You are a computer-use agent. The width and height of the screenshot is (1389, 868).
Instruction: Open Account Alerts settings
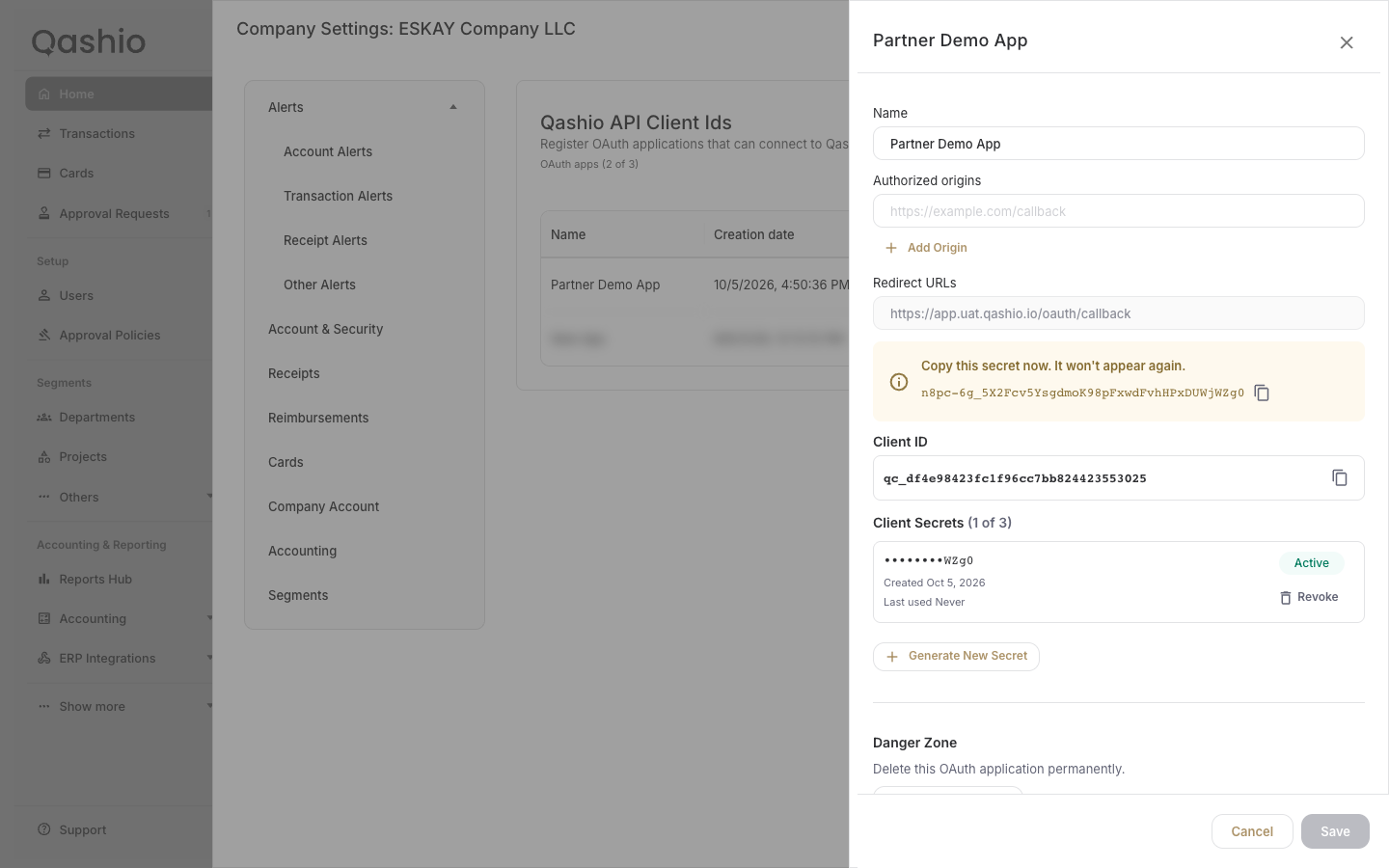point(328,151)
